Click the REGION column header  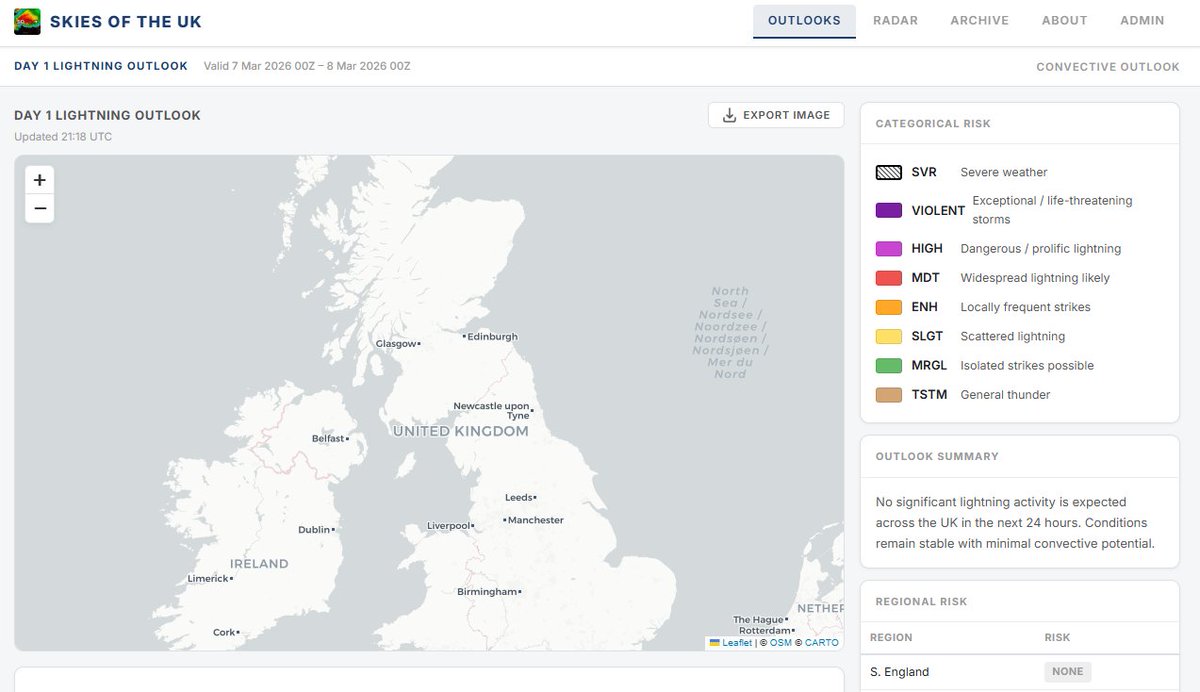[x=891, y=637]
